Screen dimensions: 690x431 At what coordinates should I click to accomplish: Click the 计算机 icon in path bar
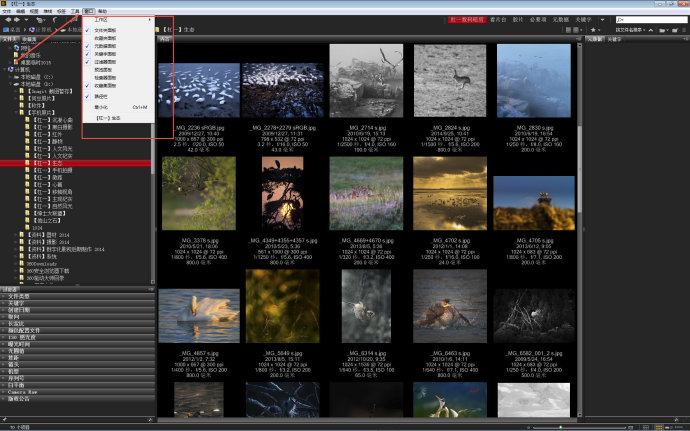pos(32,29)
